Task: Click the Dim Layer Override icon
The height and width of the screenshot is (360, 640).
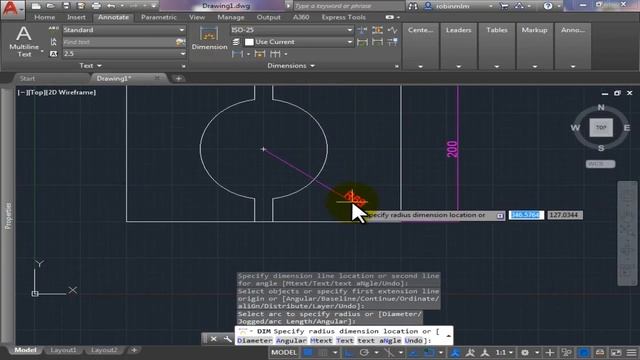Action: pos(236,42)
